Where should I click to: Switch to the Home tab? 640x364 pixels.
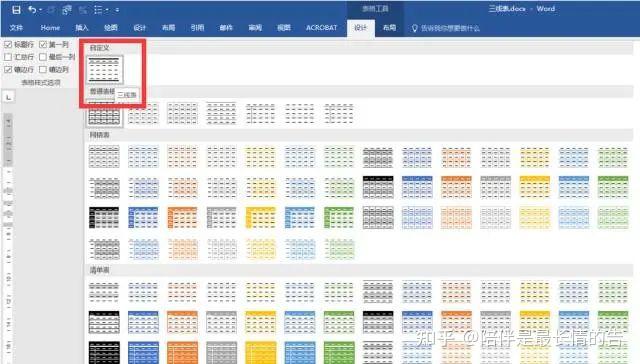[x=50, y=28]
